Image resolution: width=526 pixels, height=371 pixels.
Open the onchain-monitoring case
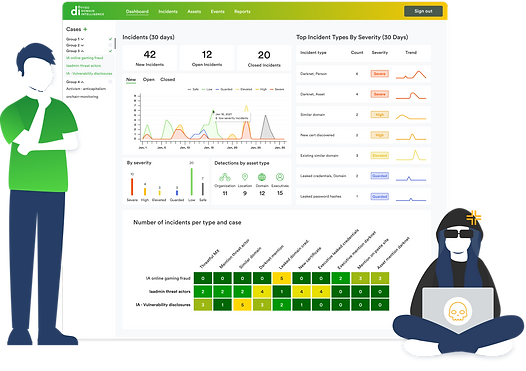coord(82,97)
